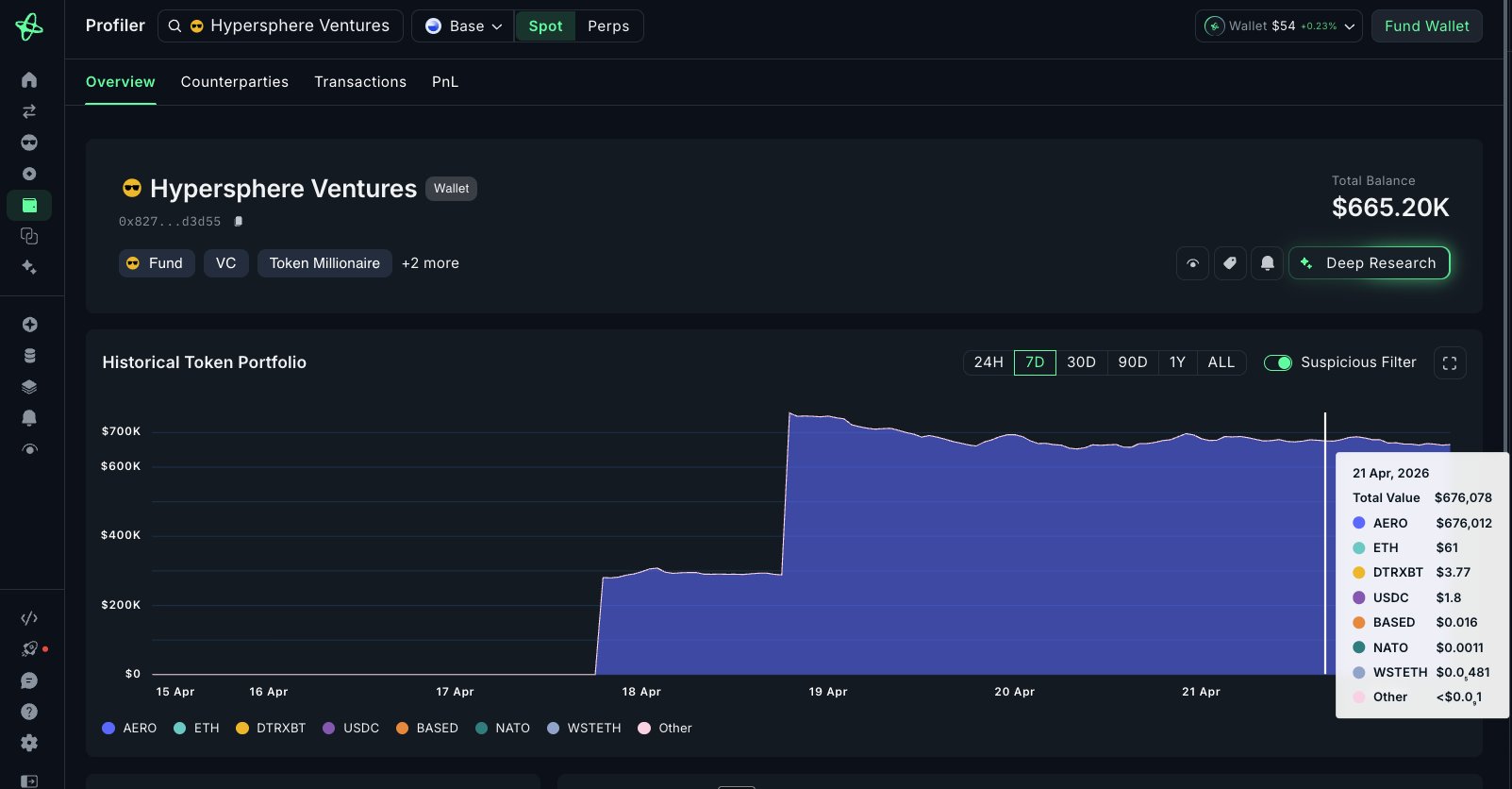Switch to the Counterparties tab
The image size is (1512, 789).
pyautogui.click(x=234, y=82)
